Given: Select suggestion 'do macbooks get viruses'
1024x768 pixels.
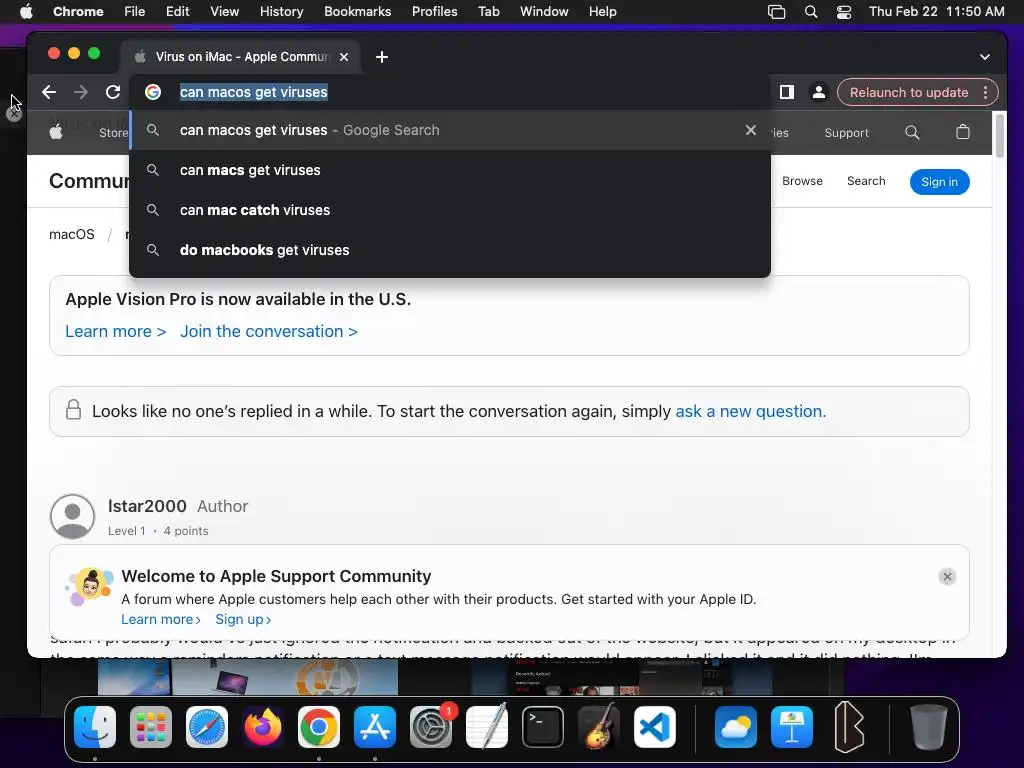Looking at the screenshot, I should coord(450,249).
